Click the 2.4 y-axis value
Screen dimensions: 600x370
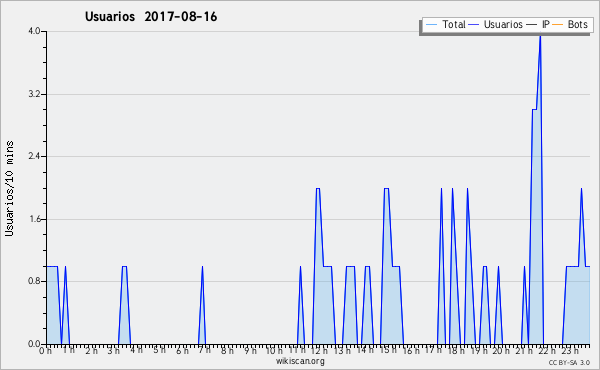point(34,156)
